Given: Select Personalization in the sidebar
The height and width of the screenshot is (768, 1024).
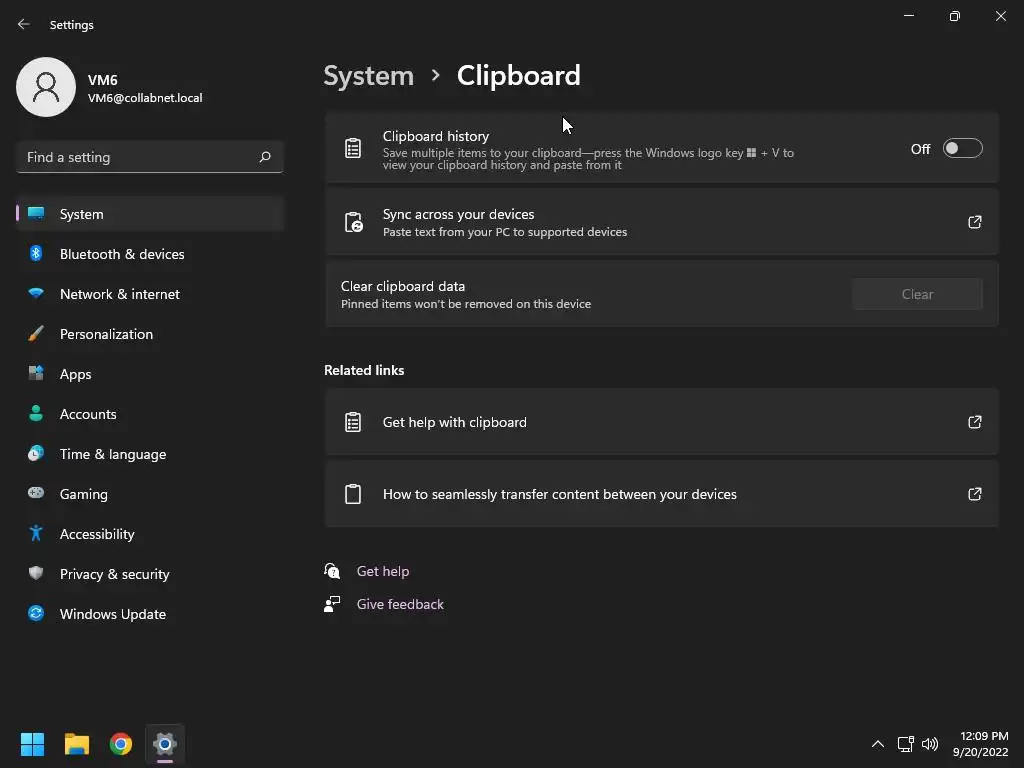Looking at the screenshot, I should [x=106, y=334].
